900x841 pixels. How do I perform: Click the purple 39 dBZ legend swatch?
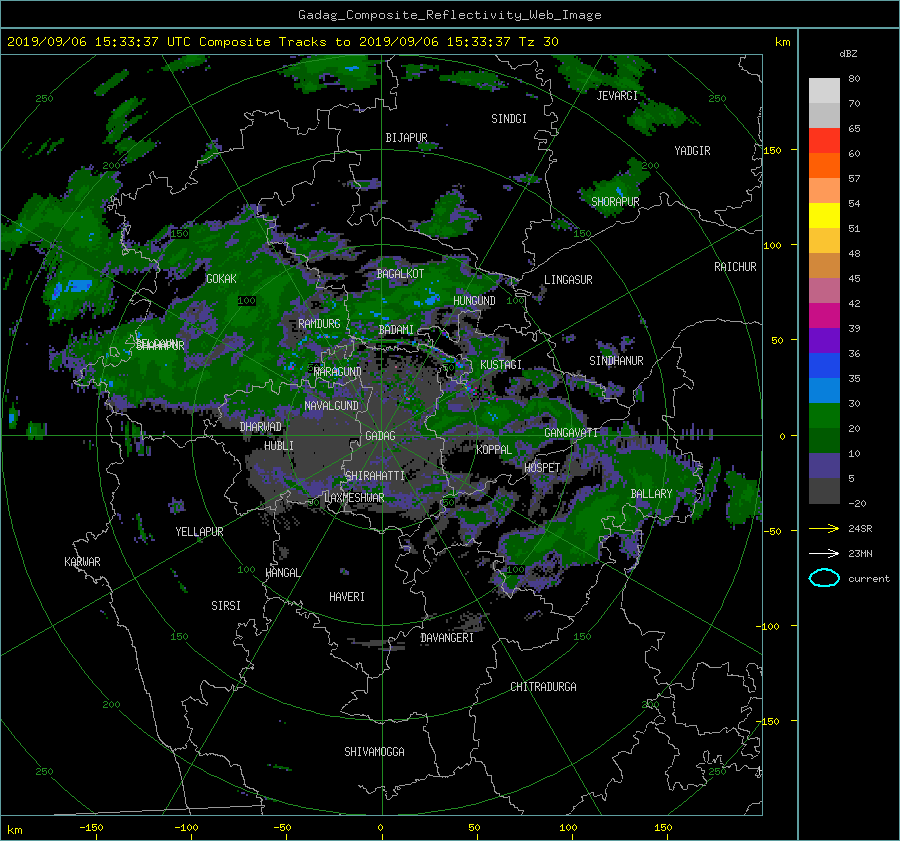824,340
